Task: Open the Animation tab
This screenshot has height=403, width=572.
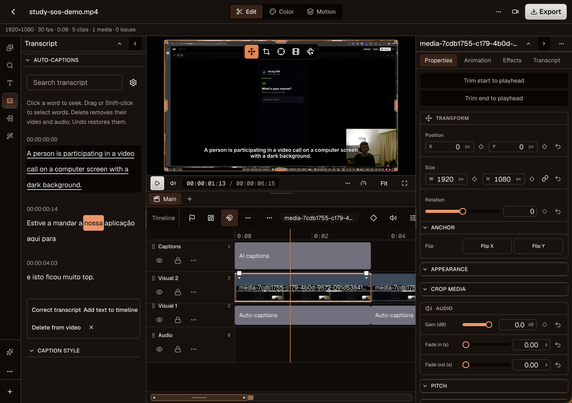Action: [477, 61]
